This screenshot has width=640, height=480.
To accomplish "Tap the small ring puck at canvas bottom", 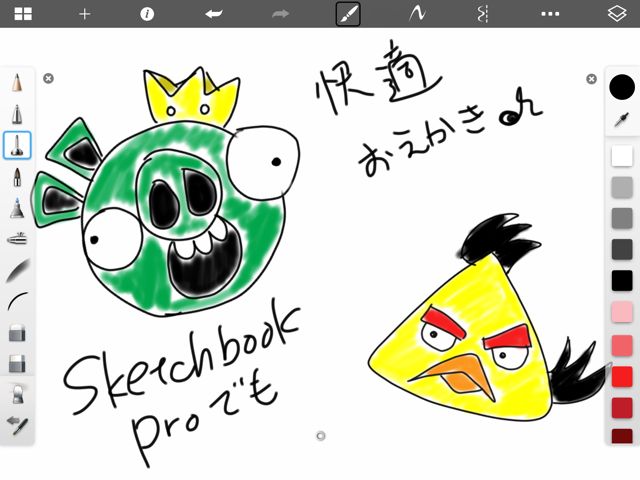I will [x=321, y=436].
